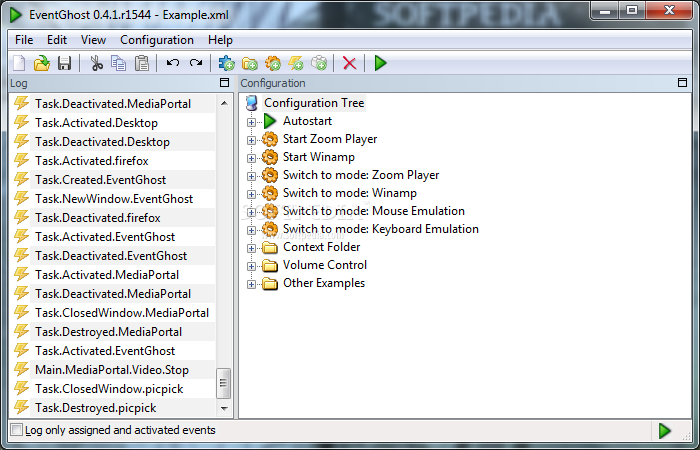This screenshot has width=700, height=450.
Task: Open the Configuration menu
Action: (157, 40)
